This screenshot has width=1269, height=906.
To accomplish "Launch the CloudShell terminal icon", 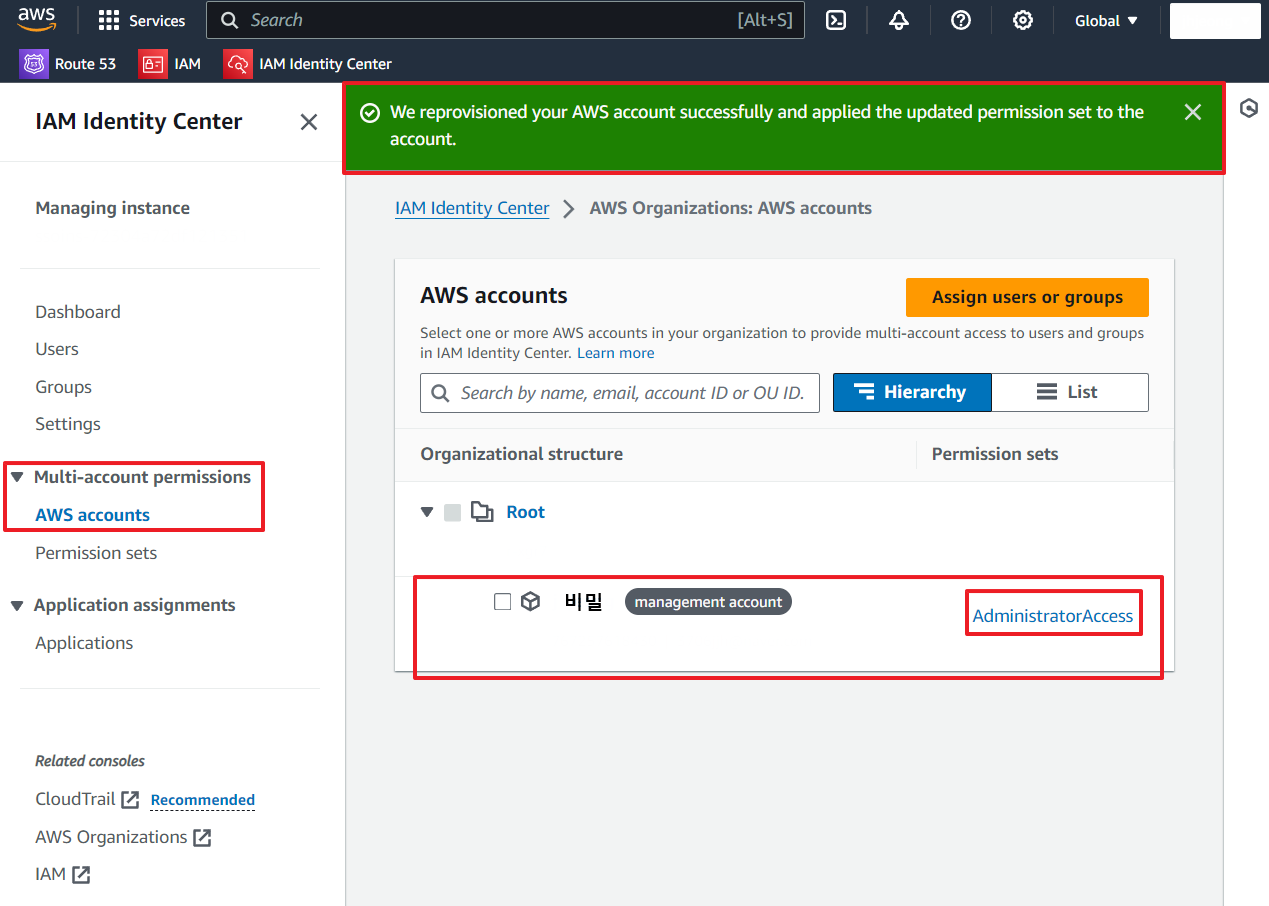I will click(836, 20).
